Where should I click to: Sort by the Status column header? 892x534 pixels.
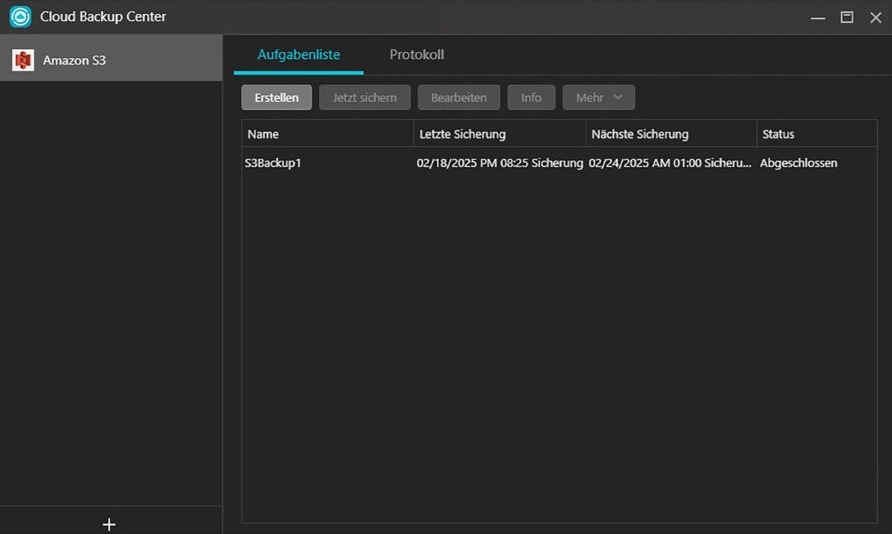(x=817, y=134)
